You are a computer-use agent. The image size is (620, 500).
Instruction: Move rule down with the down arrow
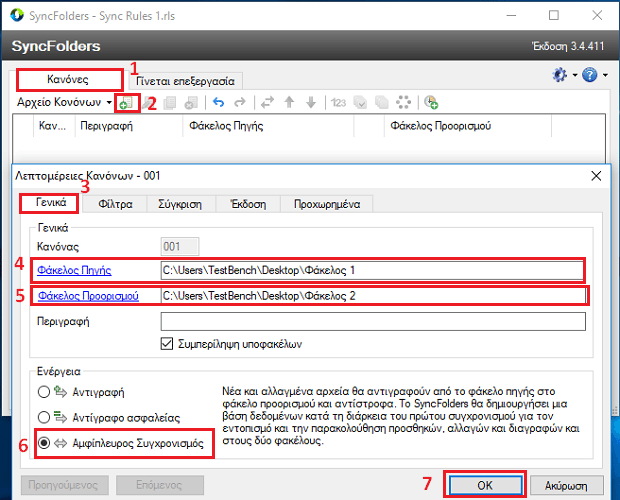click(x=311, y=102)
